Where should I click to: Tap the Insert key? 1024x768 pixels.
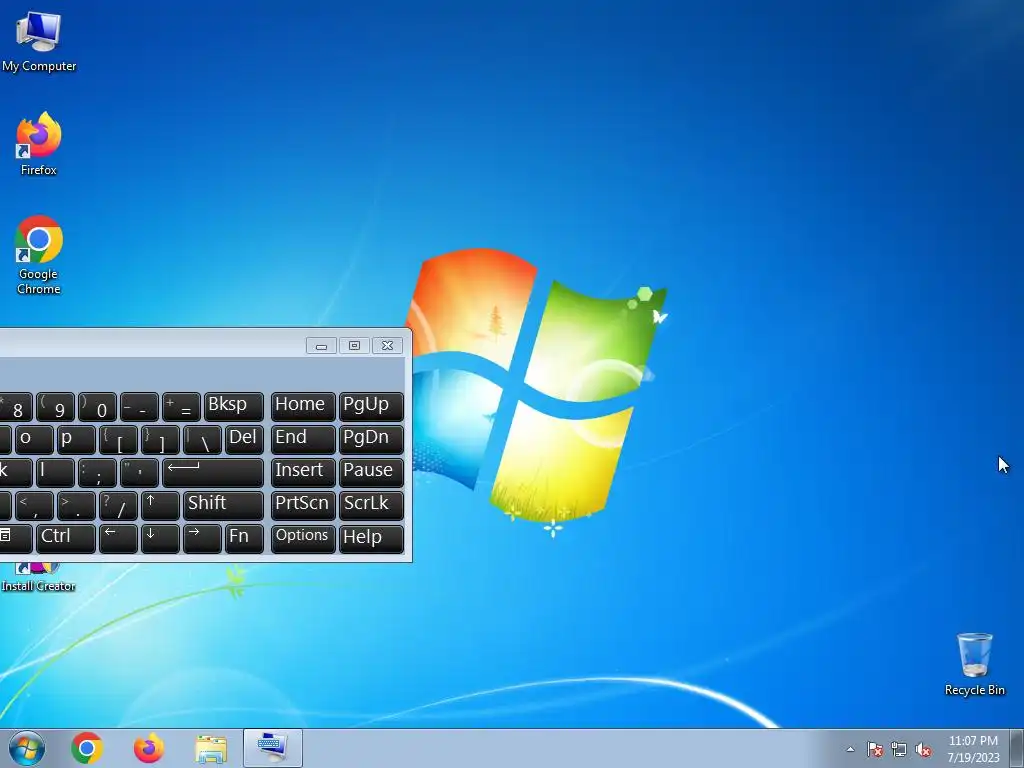point(303,472)
